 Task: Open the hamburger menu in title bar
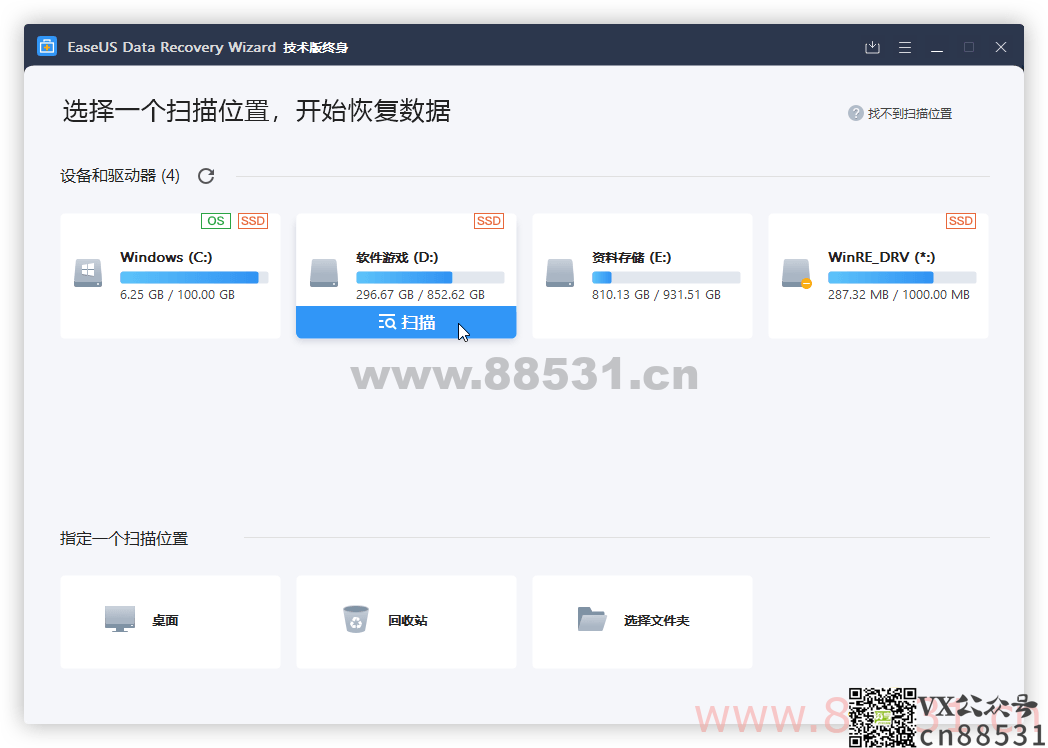point(905,47)
